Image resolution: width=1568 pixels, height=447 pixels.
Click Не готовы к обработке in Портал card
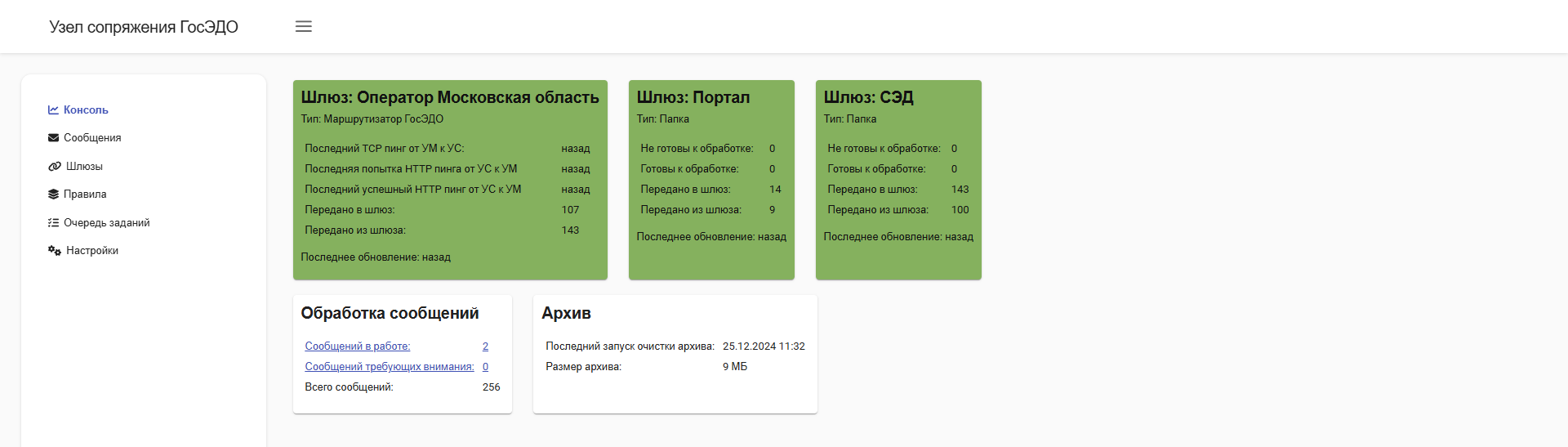[697, 148]
